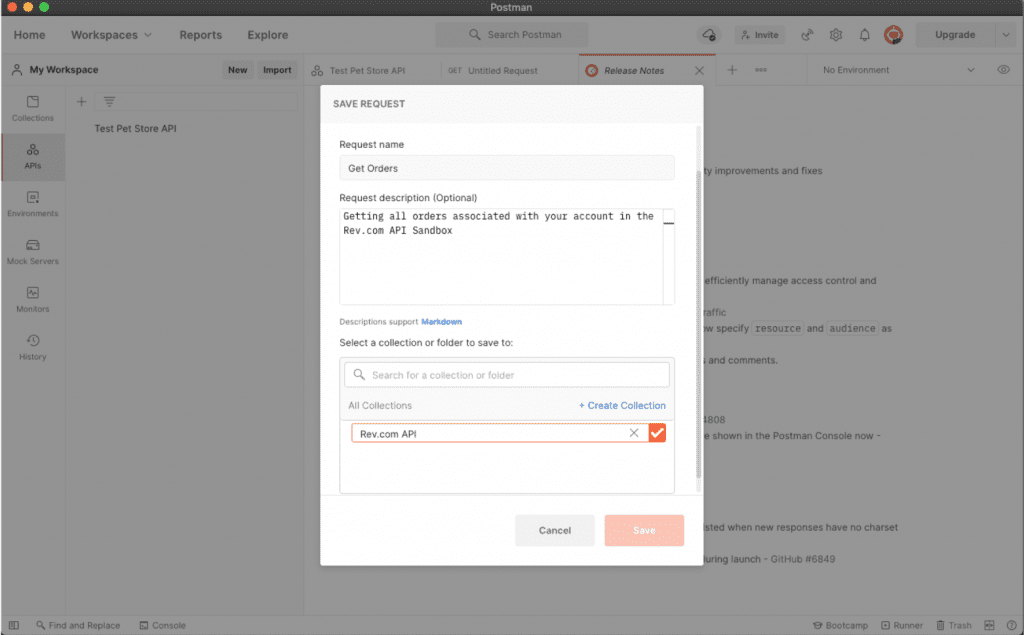
Task: Open the Mock Servers sidebar panel
Action: pyautogui.click(x=33, y=252)
